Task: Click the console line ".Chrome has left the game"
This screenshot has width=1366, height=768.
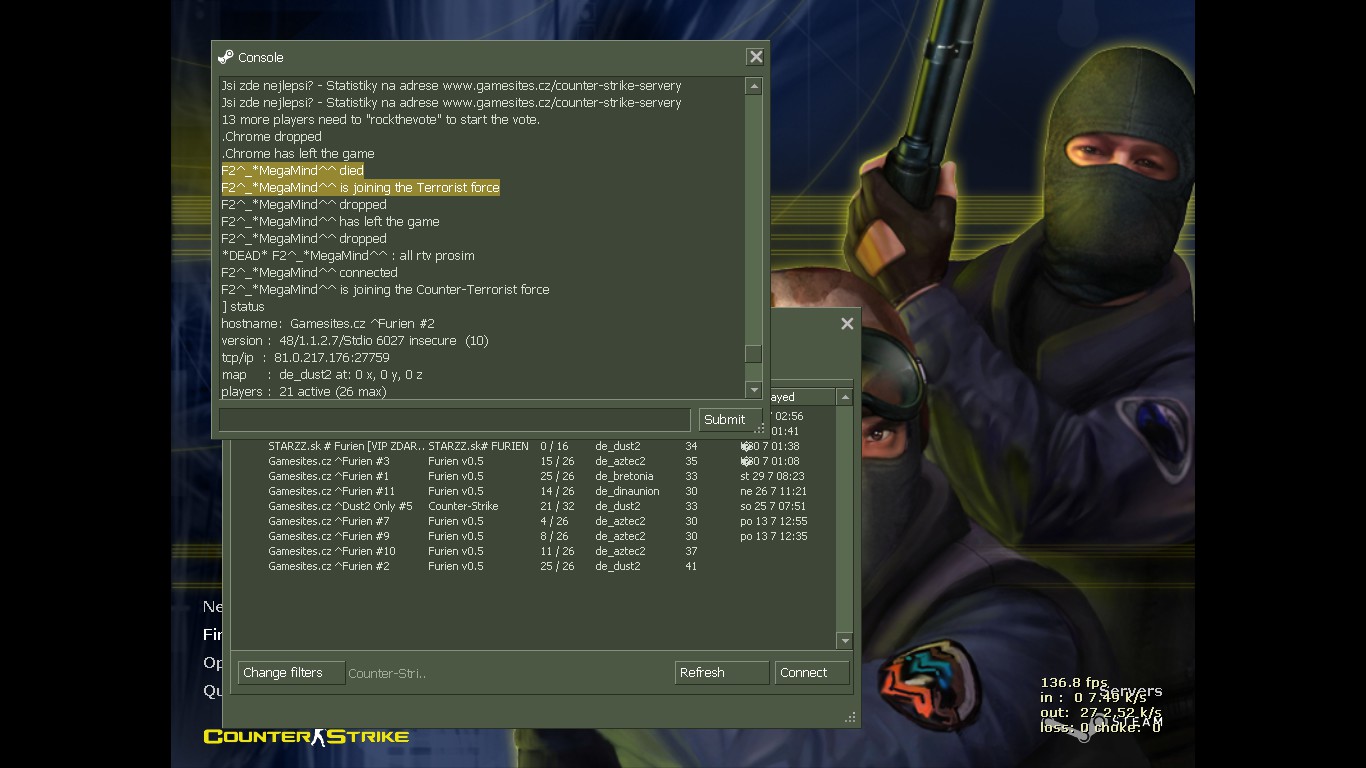Action: tap(298, 153)
